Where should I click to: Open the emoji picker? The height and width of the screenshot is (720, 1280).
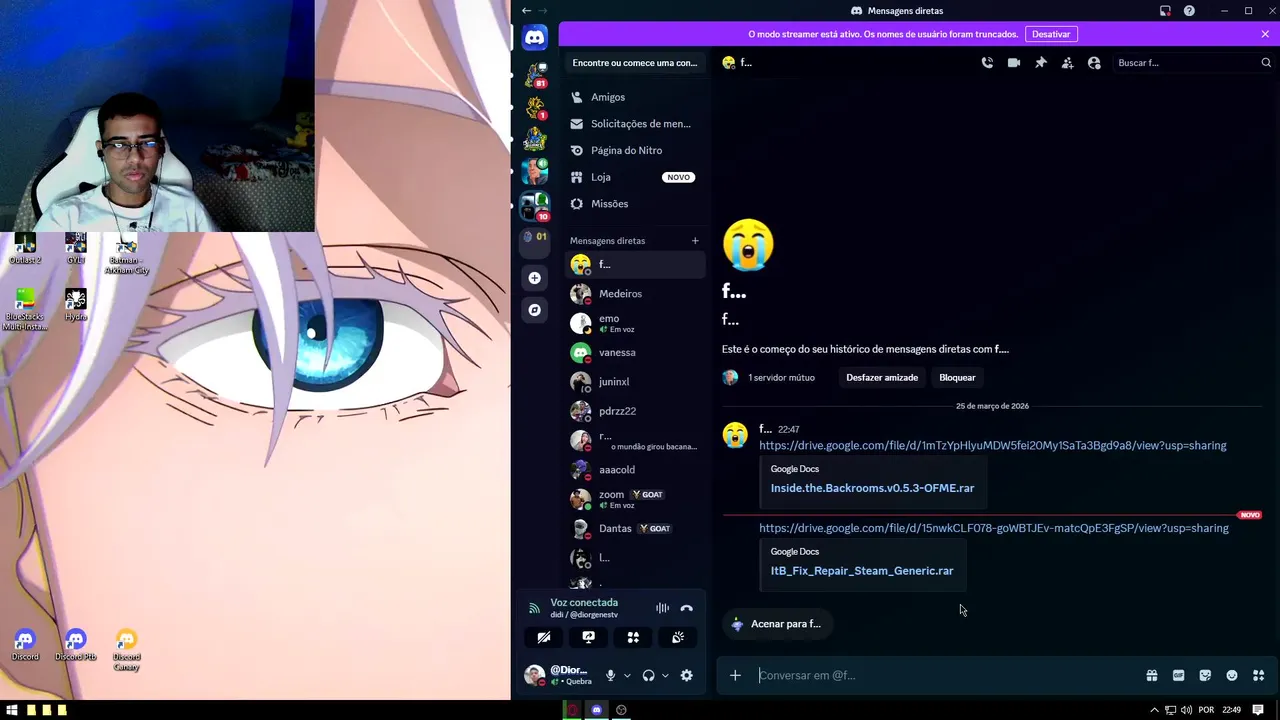pos(1232,676)
